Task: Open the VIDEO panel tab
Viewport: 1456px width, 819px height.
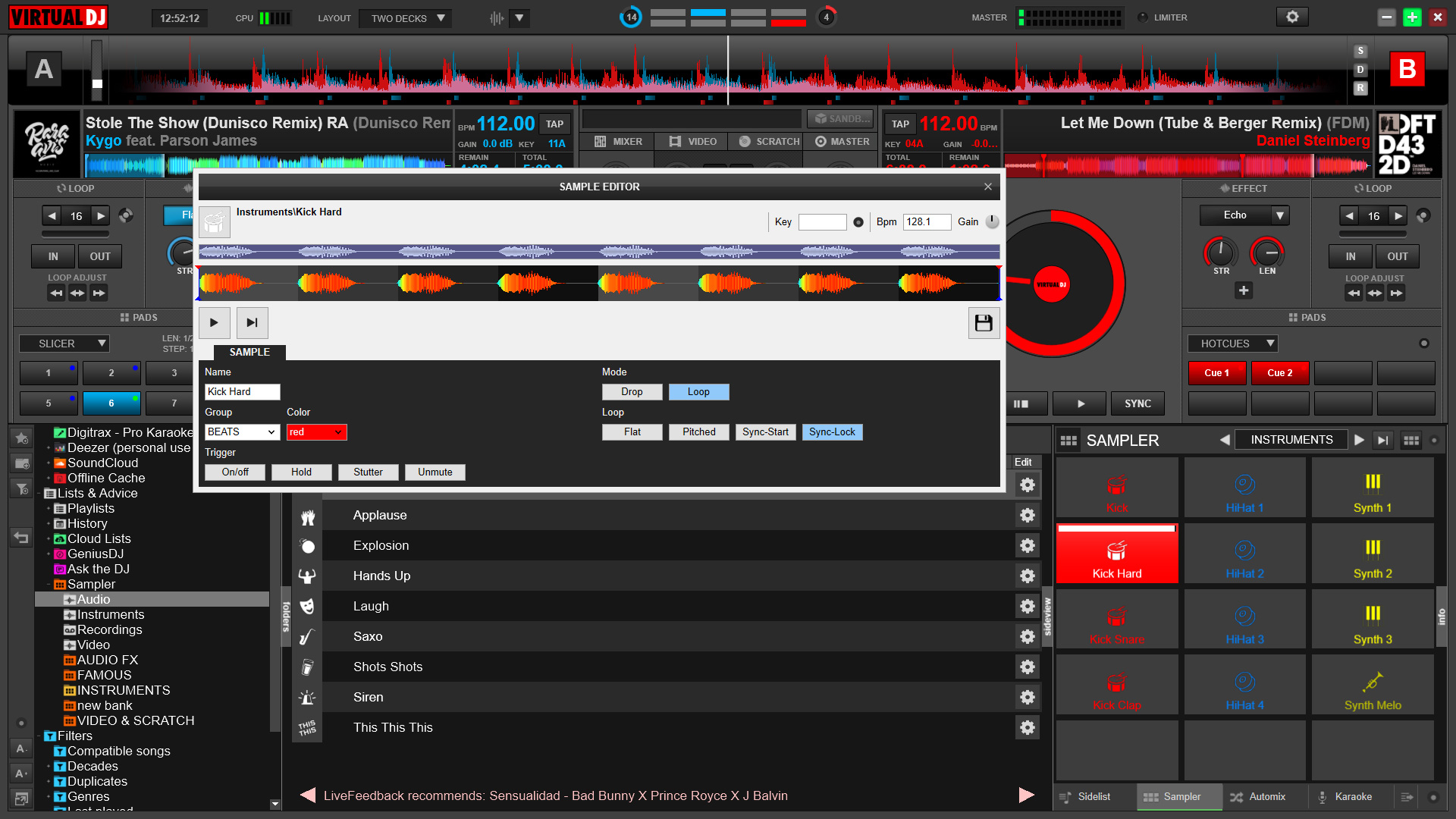Action: coord(693,142)
